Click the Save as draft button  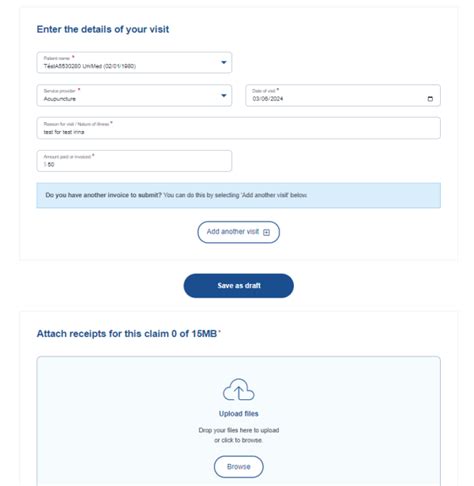(238, 286)
